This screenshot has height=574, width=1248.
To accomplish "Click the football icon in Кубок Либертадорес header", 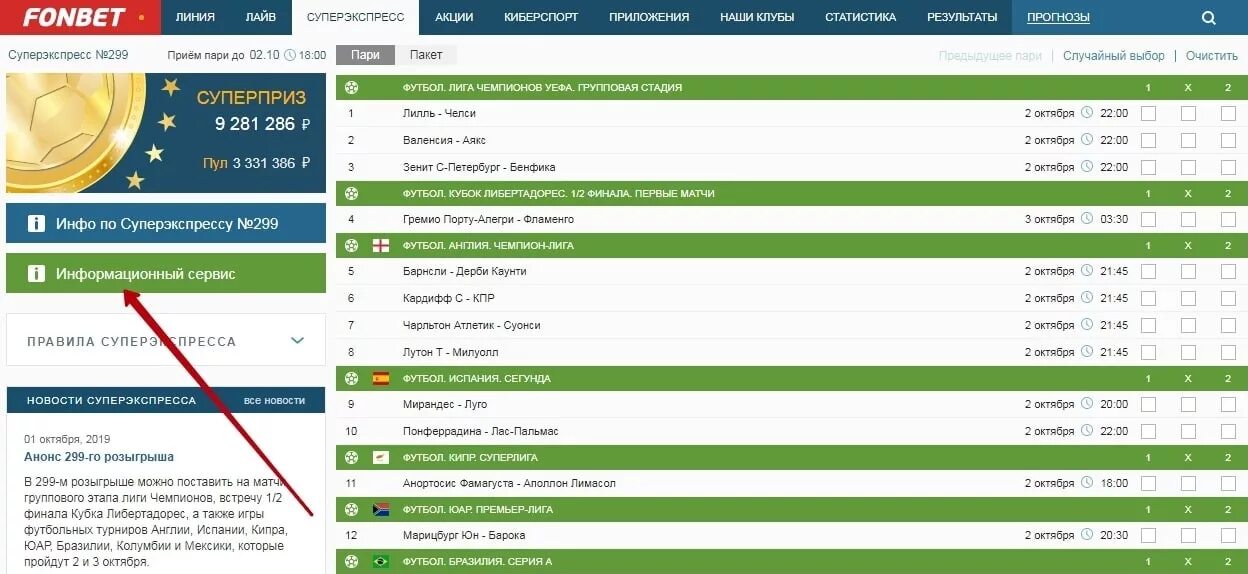I will pos(351,193).
